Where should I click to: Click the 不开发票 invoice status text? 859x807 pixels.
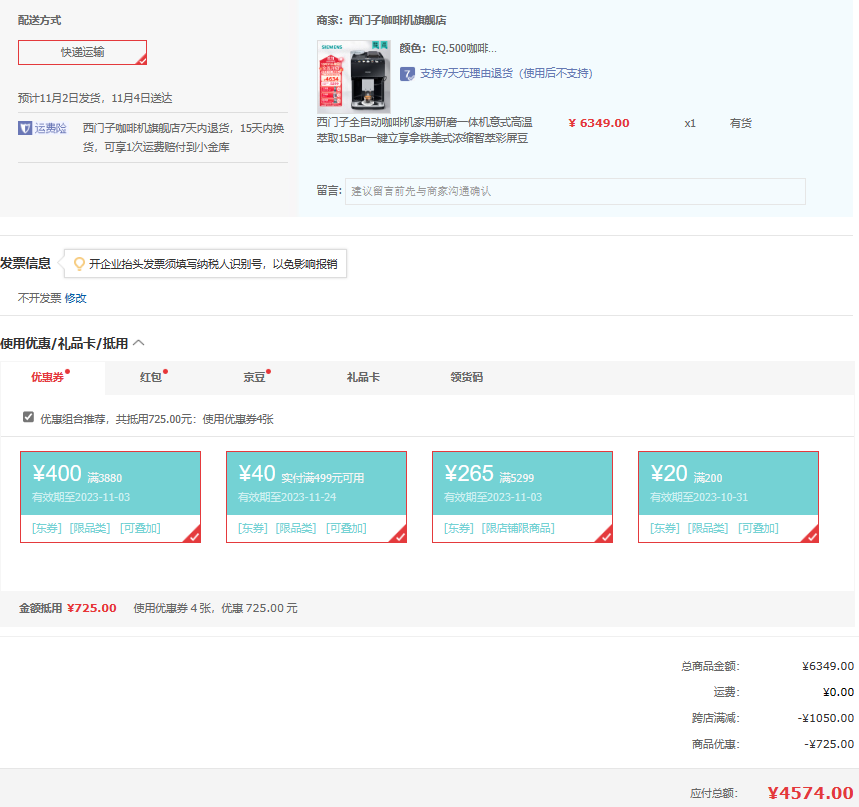point(39,298)
